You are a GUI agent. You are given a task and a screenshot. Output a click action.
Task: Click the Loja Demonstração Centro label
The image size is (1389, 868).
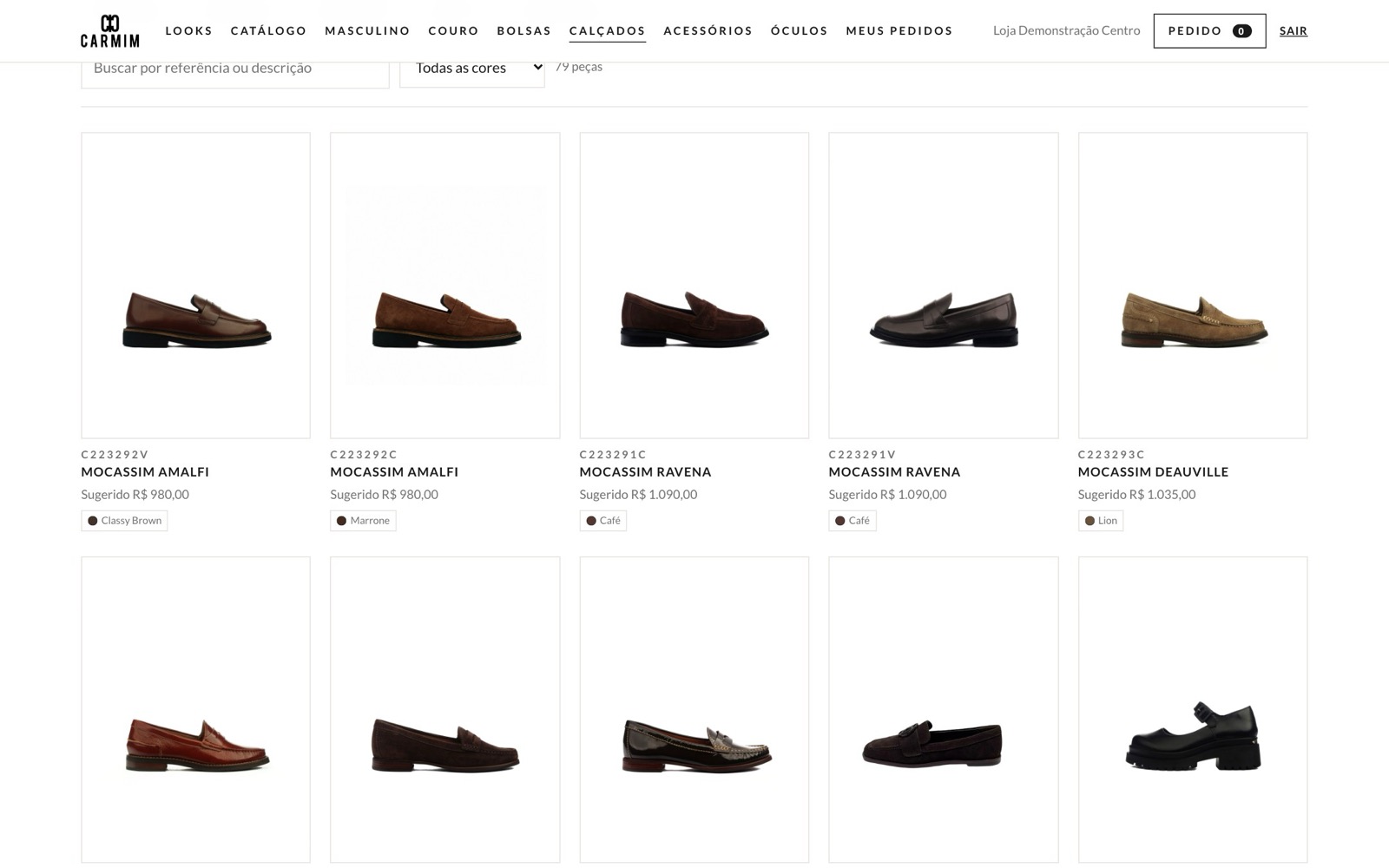point(1066,30)
